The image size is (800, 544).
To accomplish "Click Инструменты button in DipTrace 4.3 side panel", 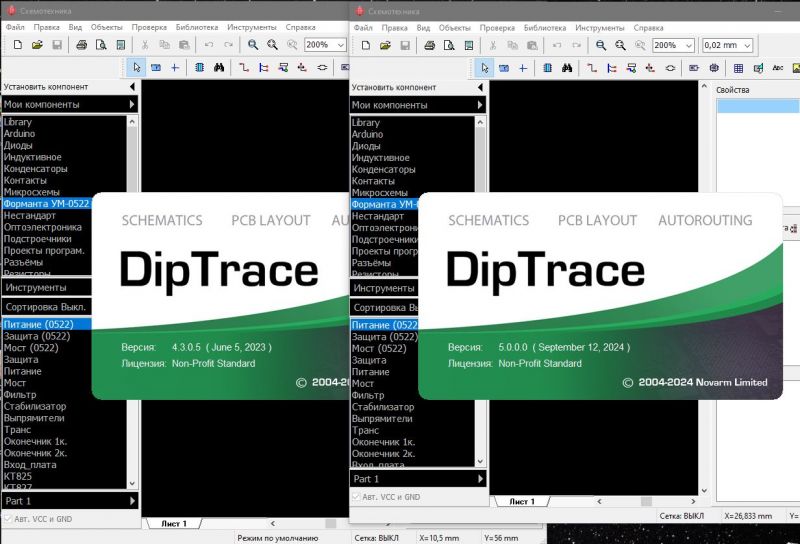I will [47, 287].
